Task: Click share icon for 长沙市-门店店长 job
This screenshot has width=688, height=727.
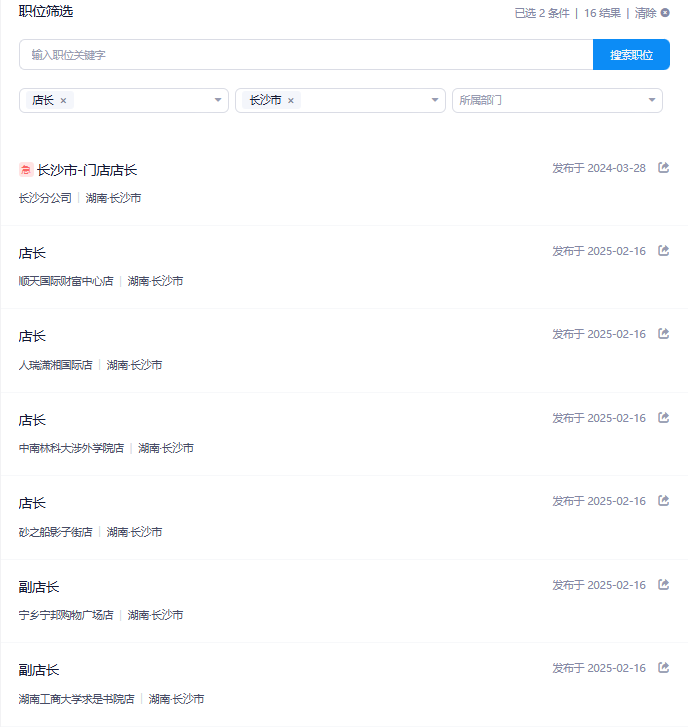Action: click(663, 167)
